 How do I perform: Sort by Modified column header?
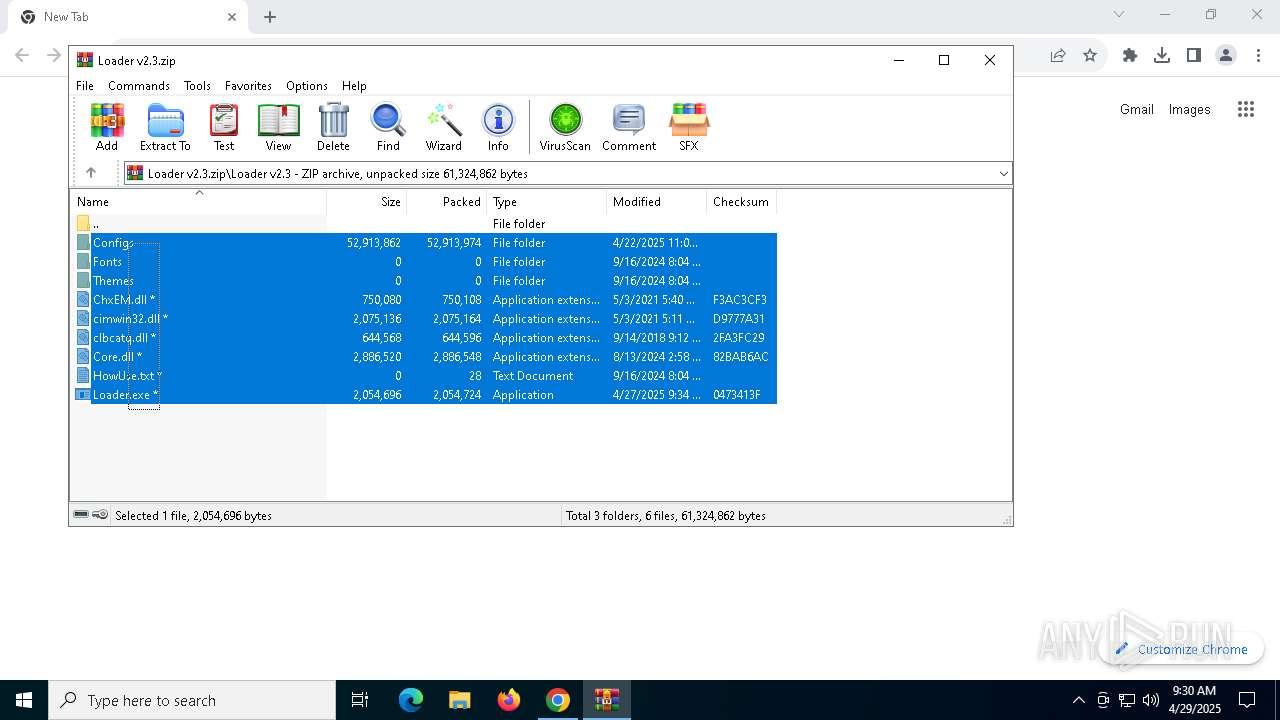point(657,202)
